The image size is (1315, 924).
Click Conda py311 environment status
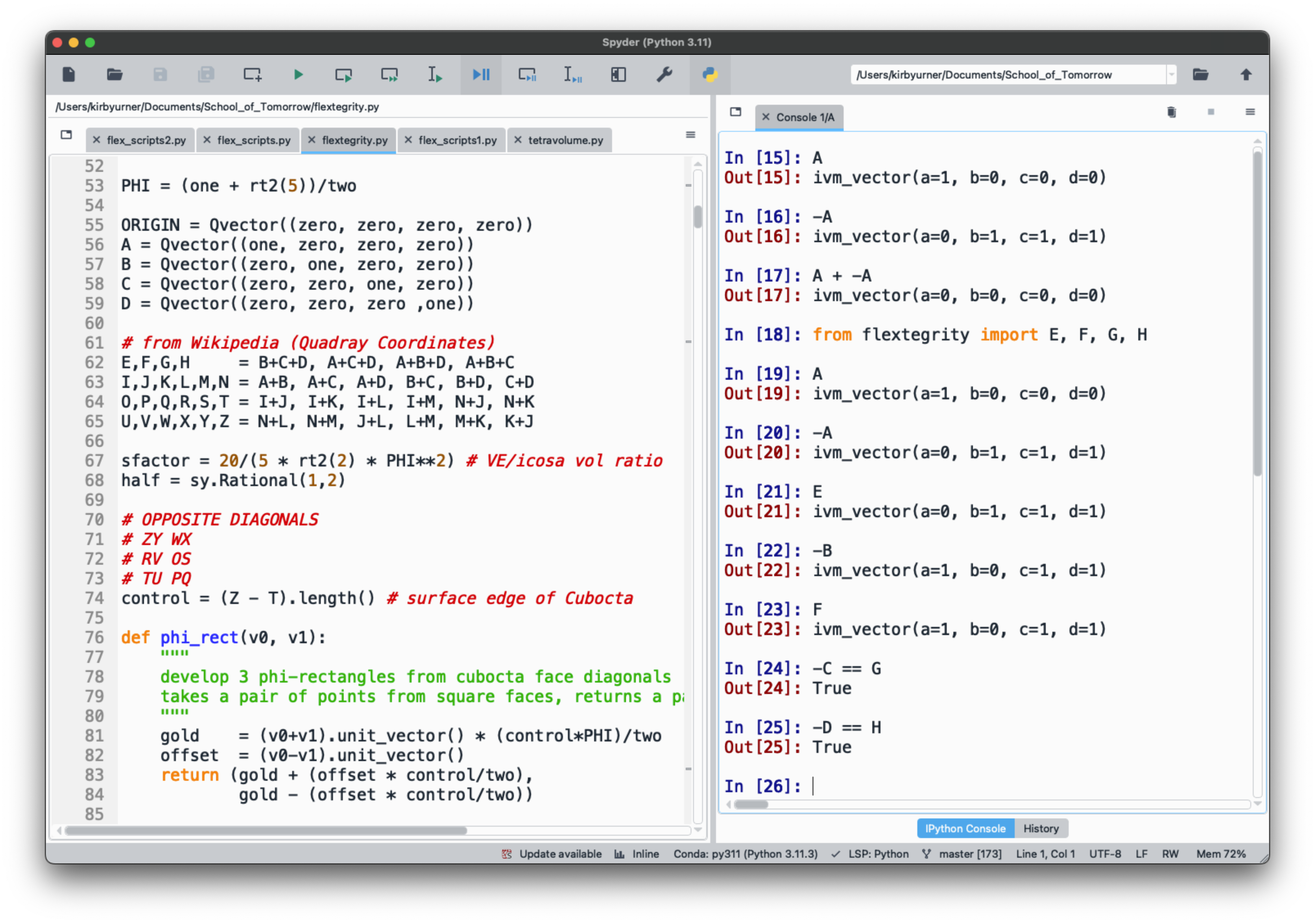click(745, 854)
